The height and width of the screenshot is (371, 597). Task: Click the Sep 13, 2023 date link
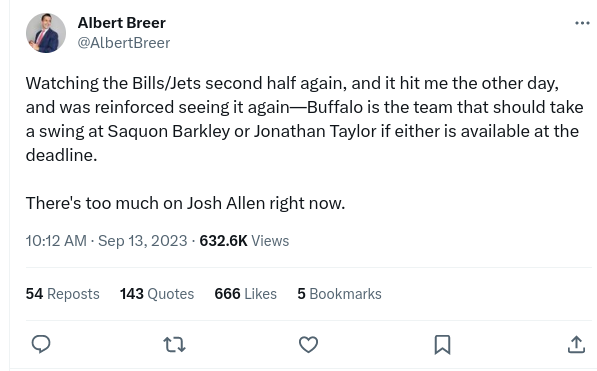pos(143,241)
